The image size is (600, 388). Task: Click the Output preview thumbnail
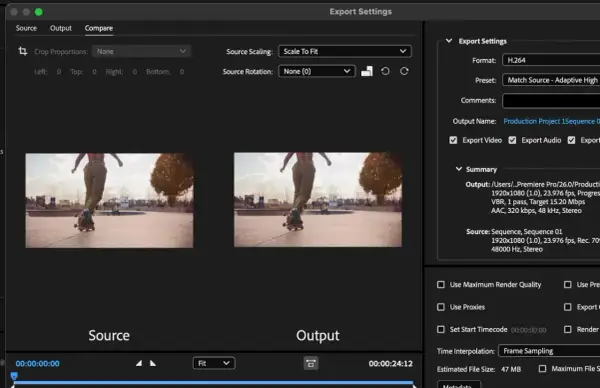[318, 200]
